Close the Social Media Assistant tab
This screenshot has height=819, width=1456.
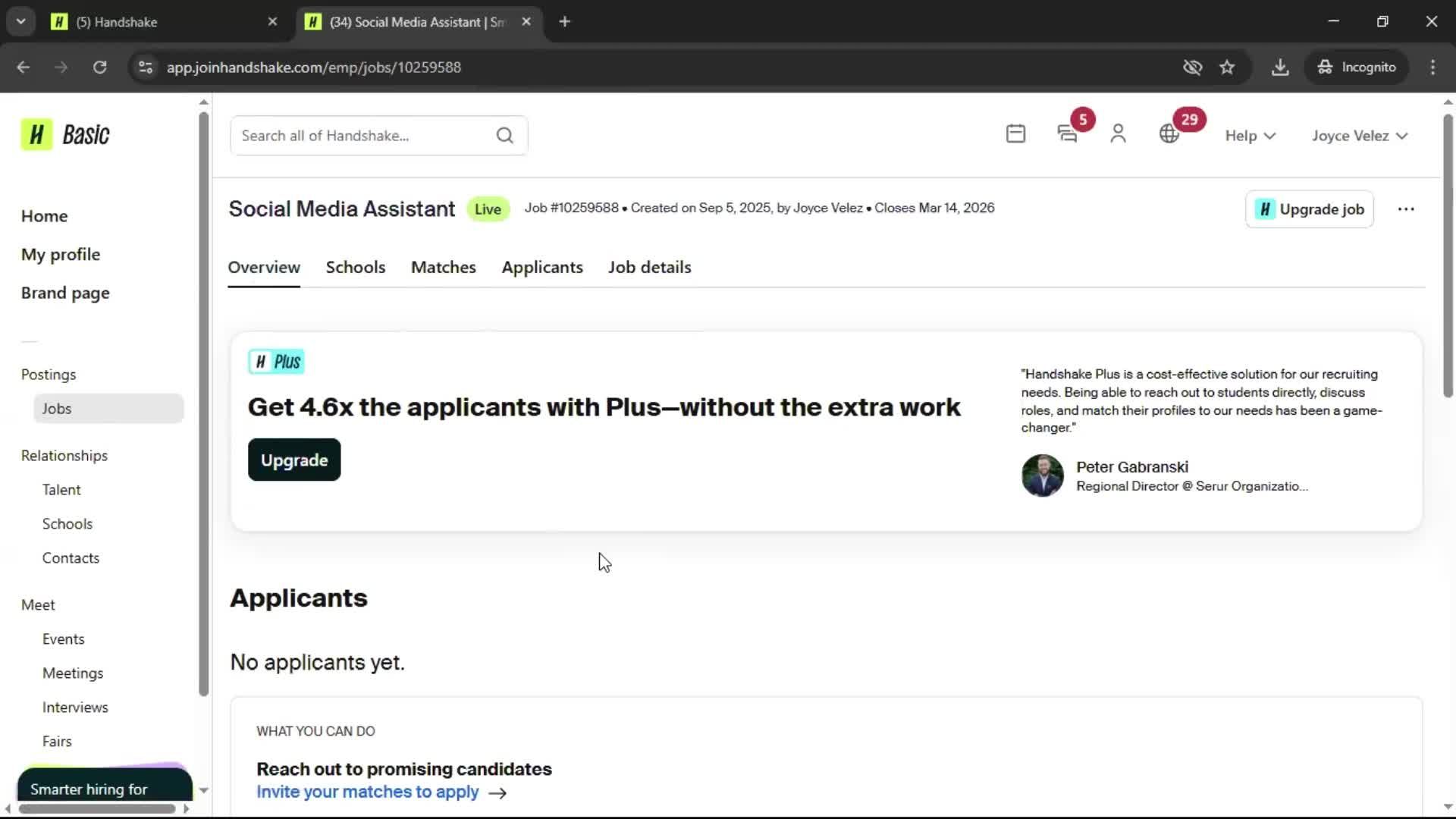(x=526, y=22)
